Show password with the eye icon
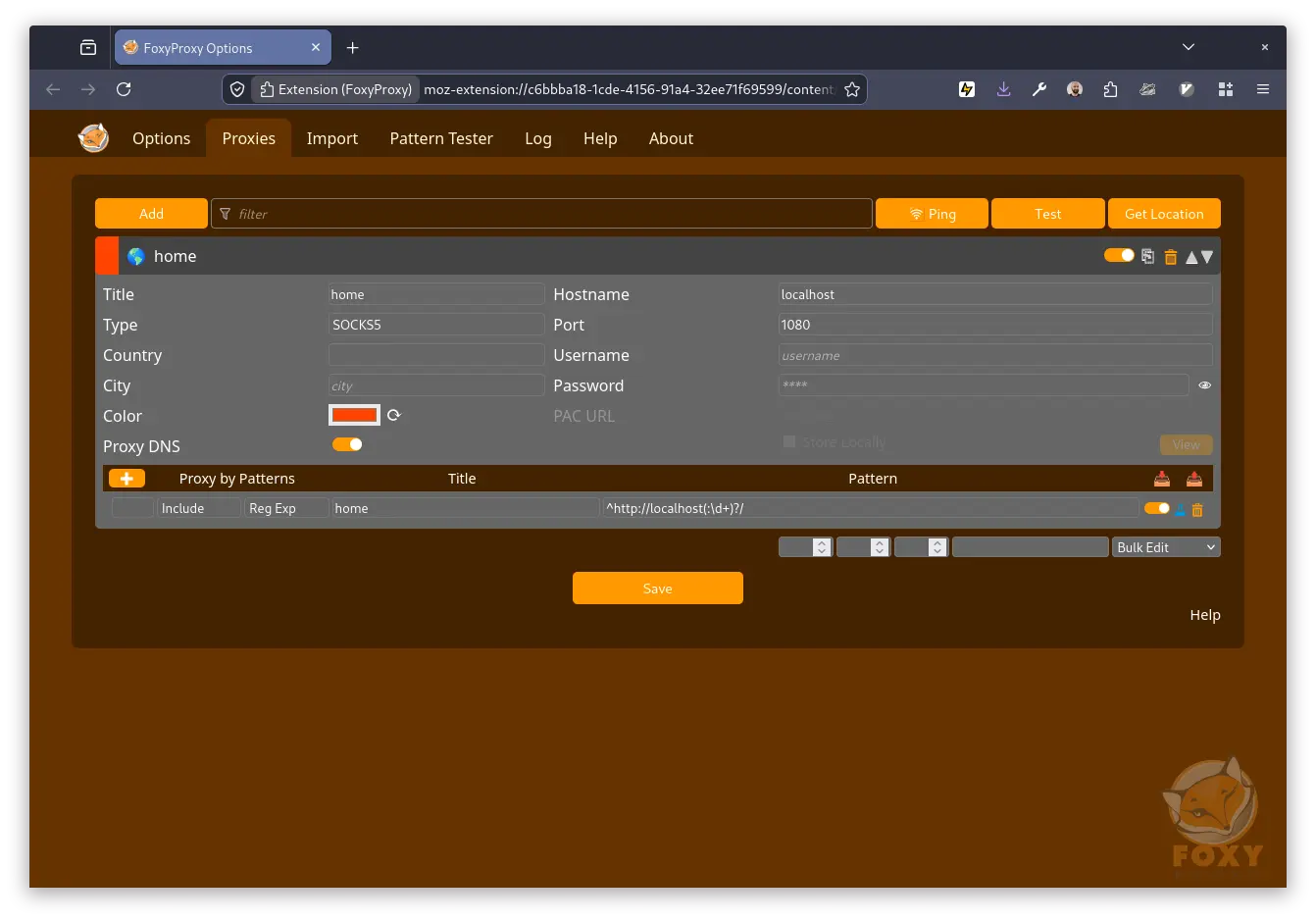The image size is (1316, 921). coord(1205,385)
